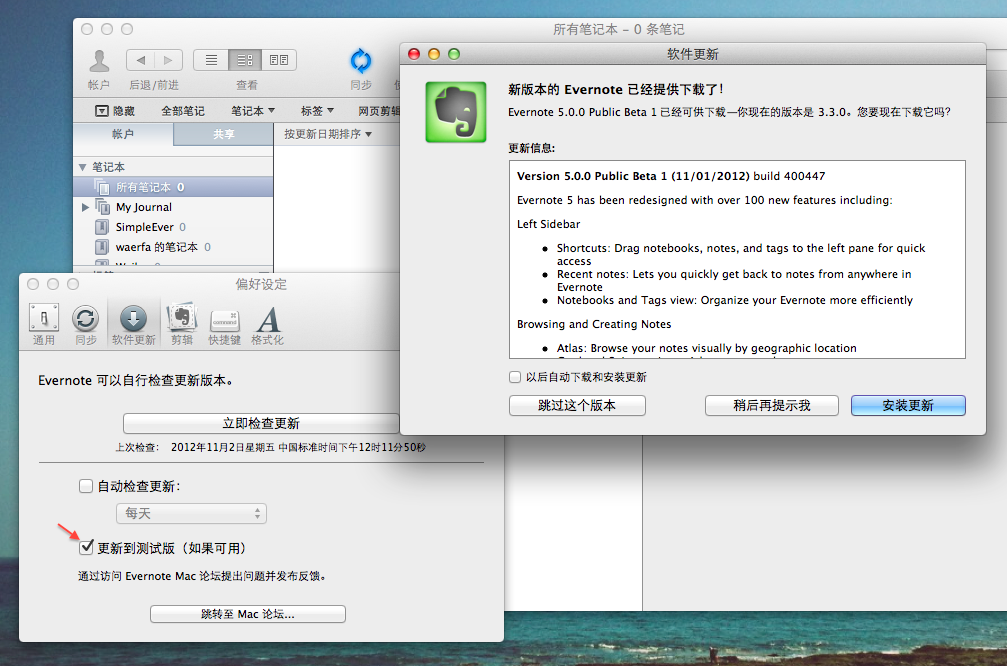
Task: Open the 每天 frequency dropdown
Action: pos(191,513)
